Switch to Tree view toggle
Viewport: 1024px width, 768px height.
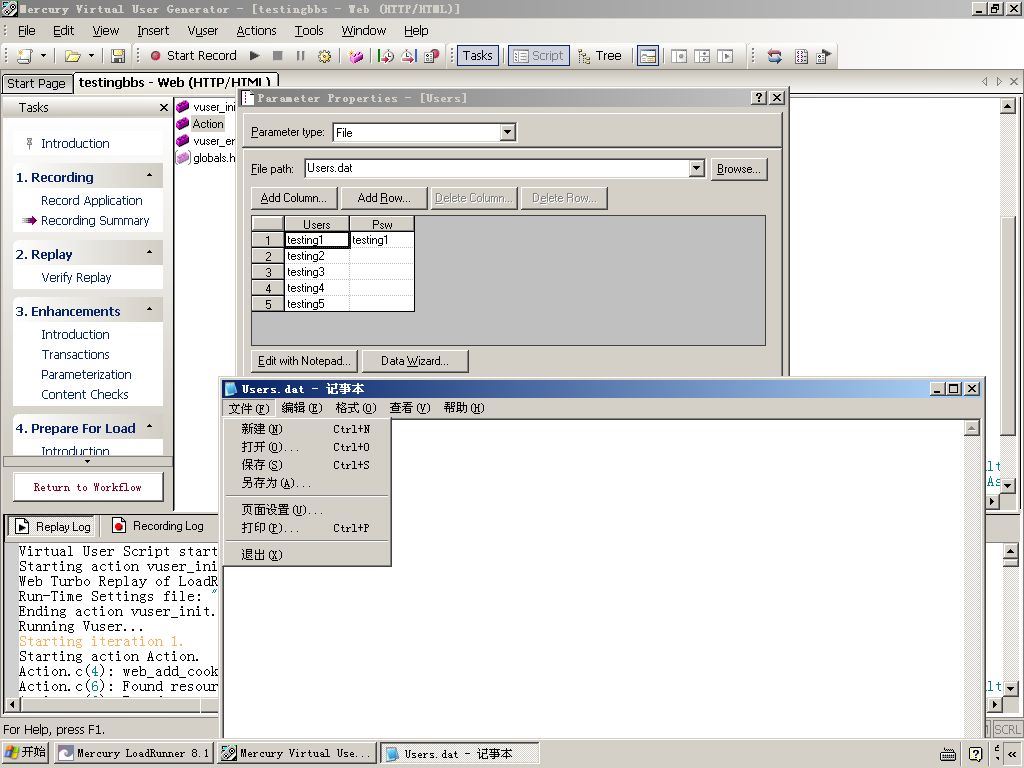point(599,56)
